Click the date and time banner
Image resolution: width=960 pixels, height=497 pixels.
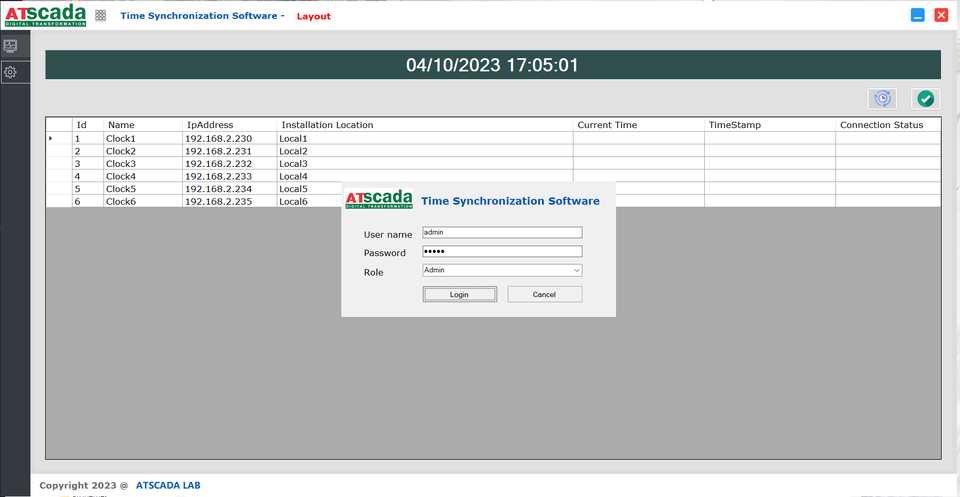point(493,65)
